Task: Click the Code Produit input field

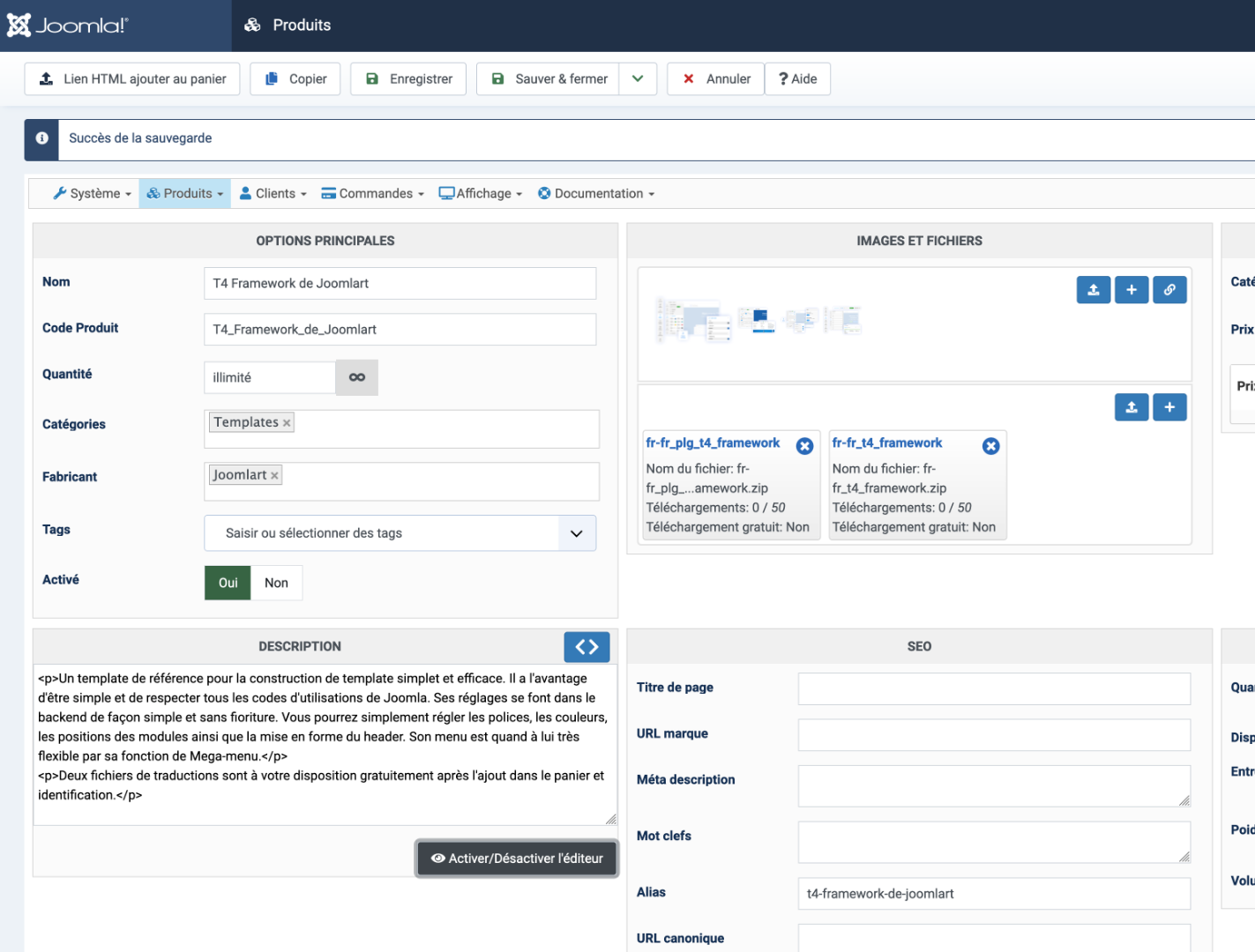Action: 400,330
